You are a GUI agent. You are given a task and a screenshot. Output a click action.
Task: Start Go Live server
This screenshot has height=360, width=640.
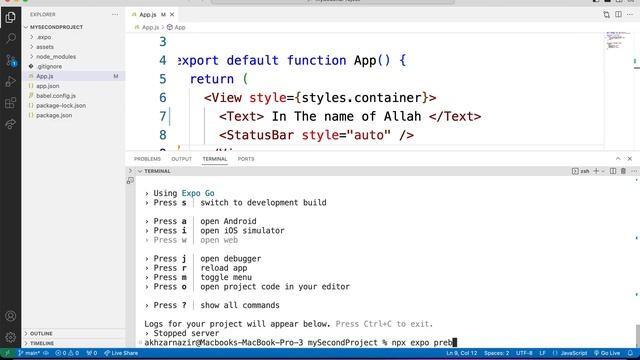(607, 353)
